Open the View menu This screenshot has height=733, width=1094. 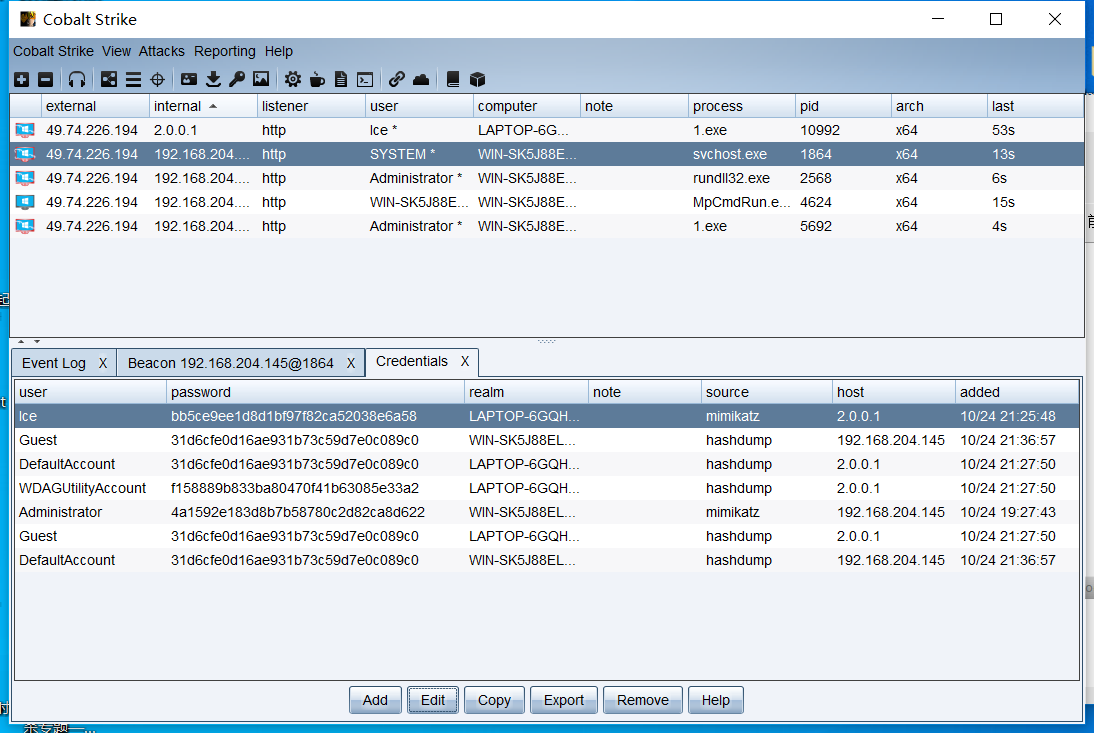point(116,52)
